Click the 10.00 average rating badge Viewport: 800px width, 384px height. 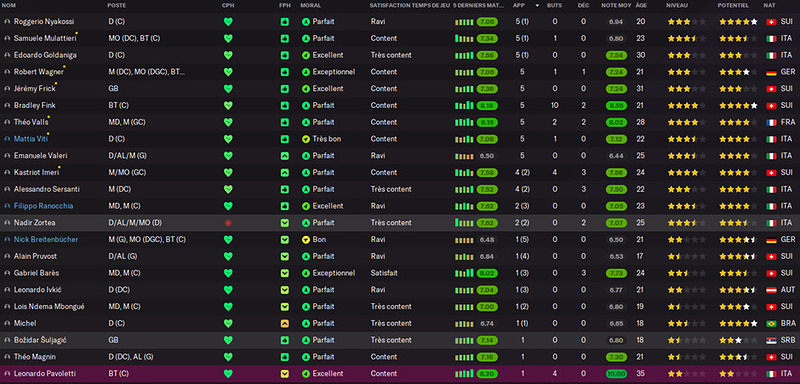click(x=616, y=374)
